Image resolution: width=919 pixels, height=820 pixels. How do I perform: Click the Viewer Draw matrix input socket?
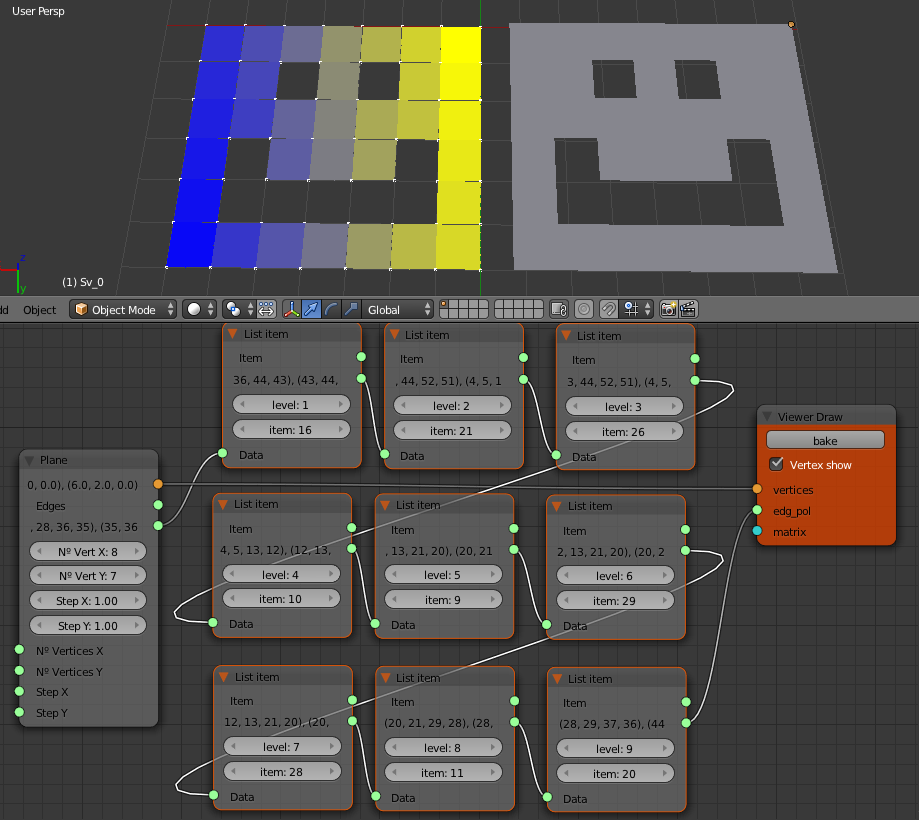(x=757, y=531)
